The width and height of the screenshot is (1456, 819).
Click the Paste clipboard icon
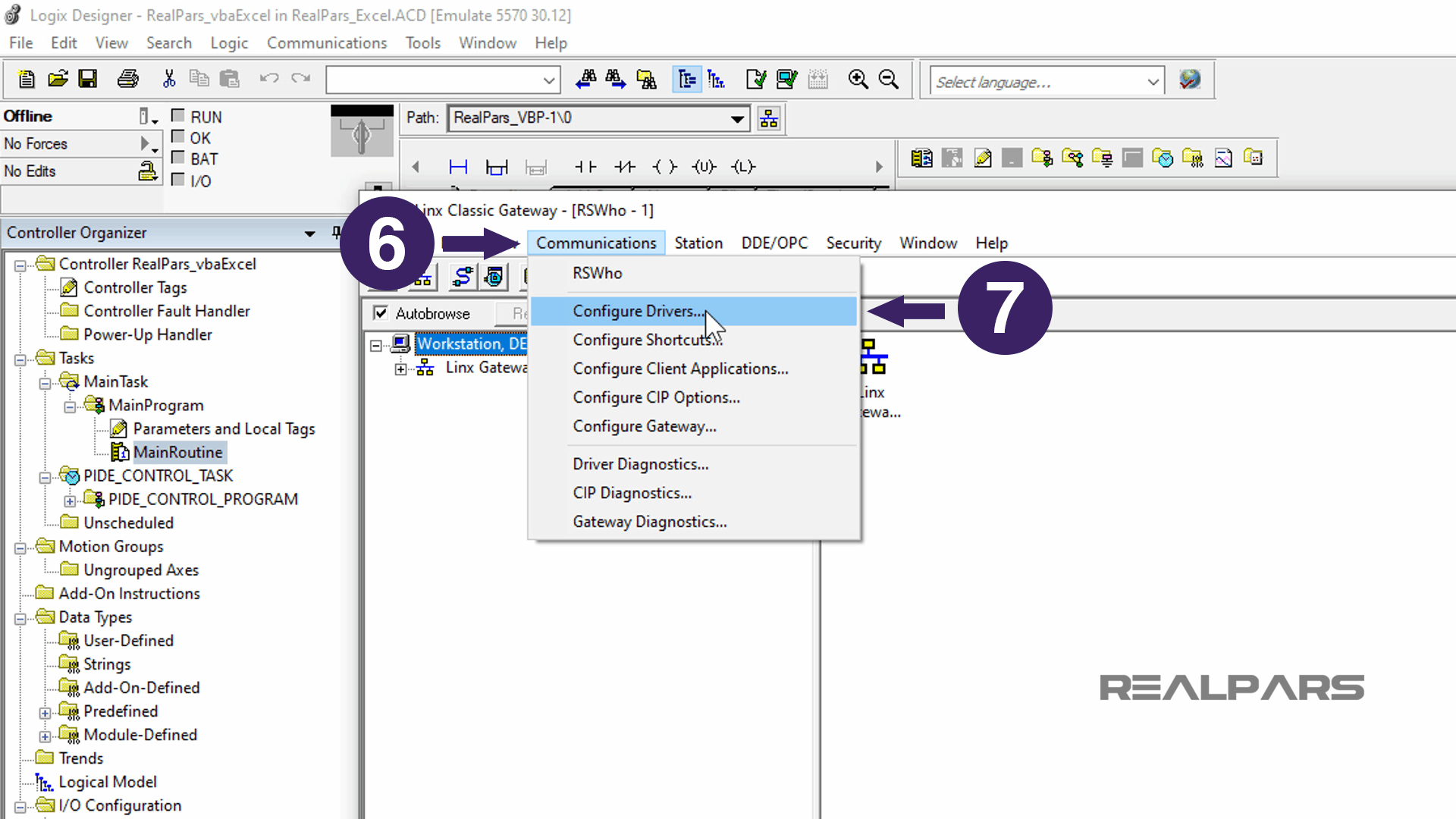coord(229,79)
